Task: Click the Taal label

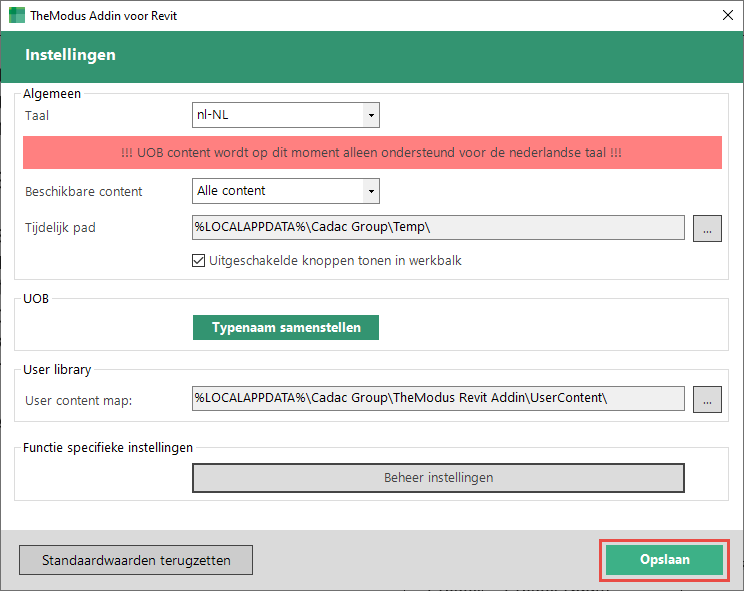Action: 37,116
